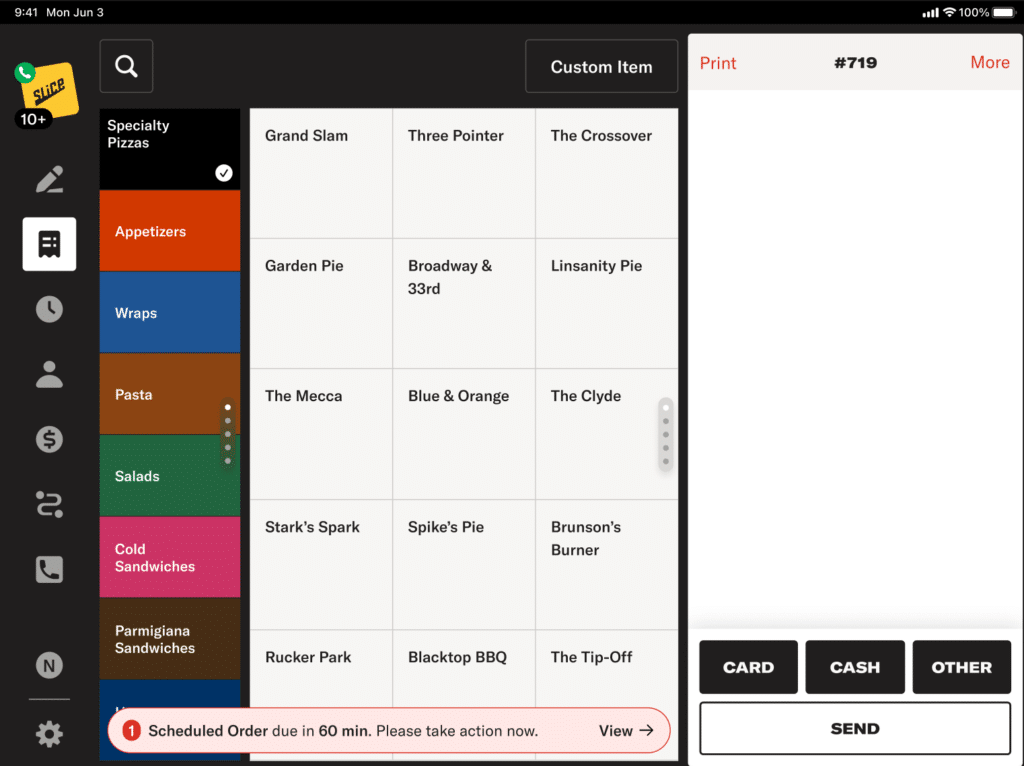Open the More options link

click(x=990, y=63)
